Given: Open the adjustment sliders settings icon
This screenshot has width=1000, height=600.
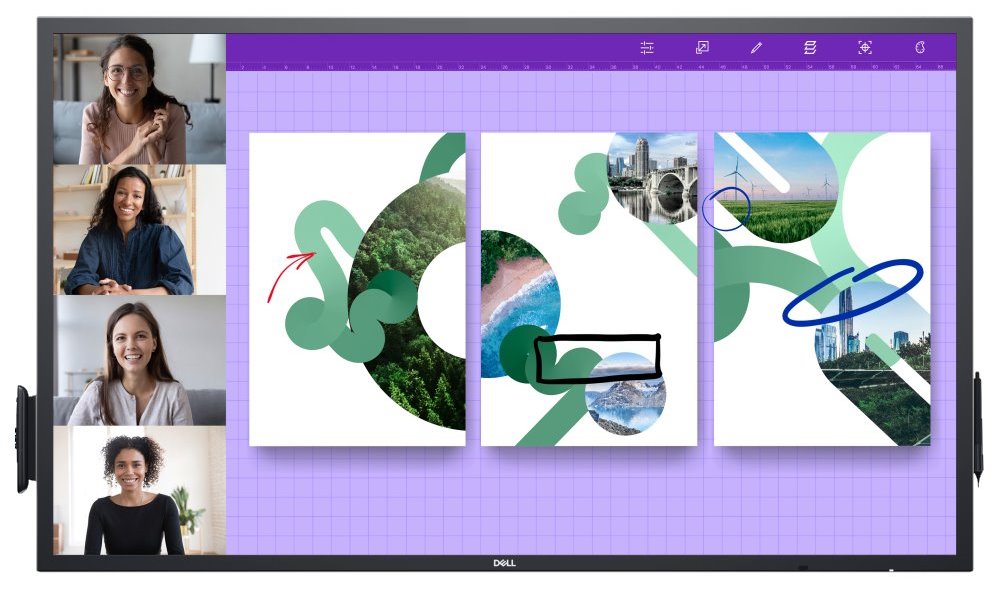Looking at the screenshot, I should click(x=647, y=47).
